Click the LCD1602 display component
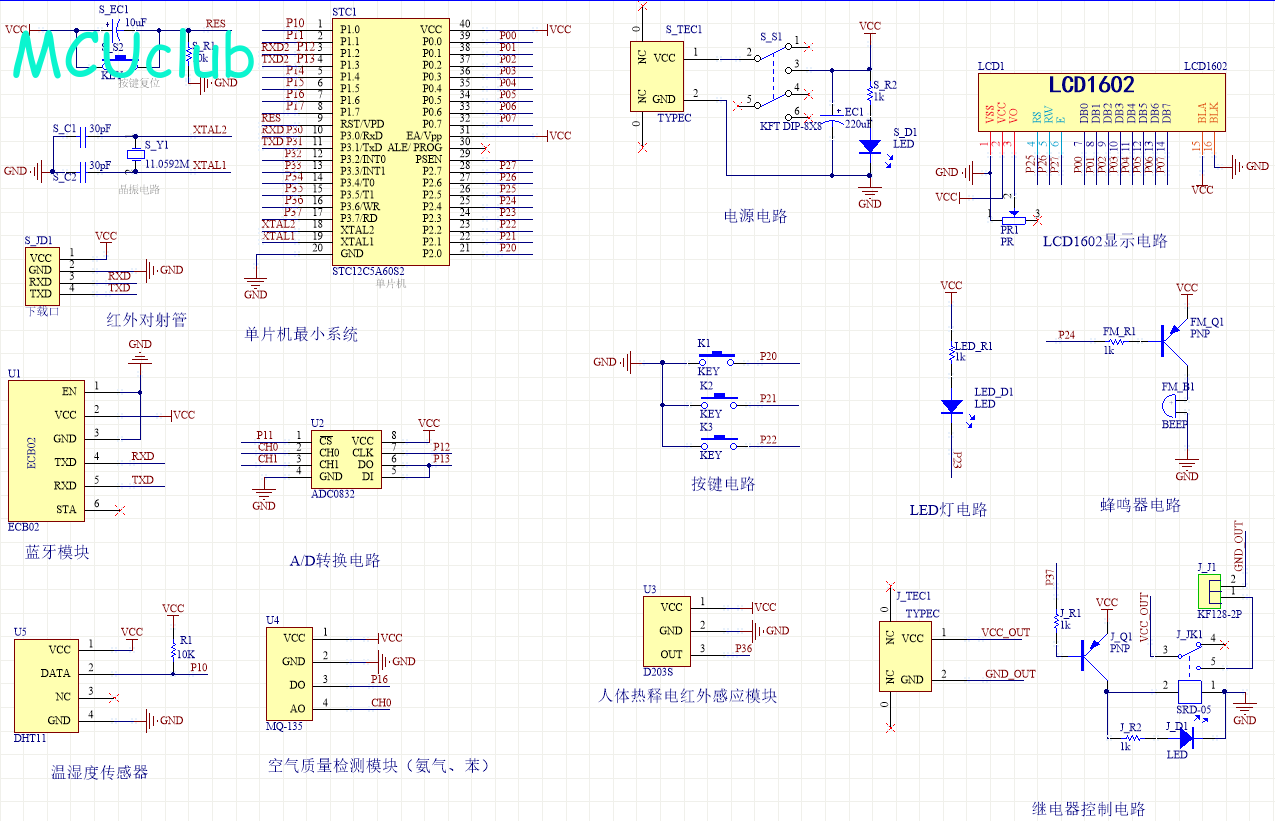 1102,103
